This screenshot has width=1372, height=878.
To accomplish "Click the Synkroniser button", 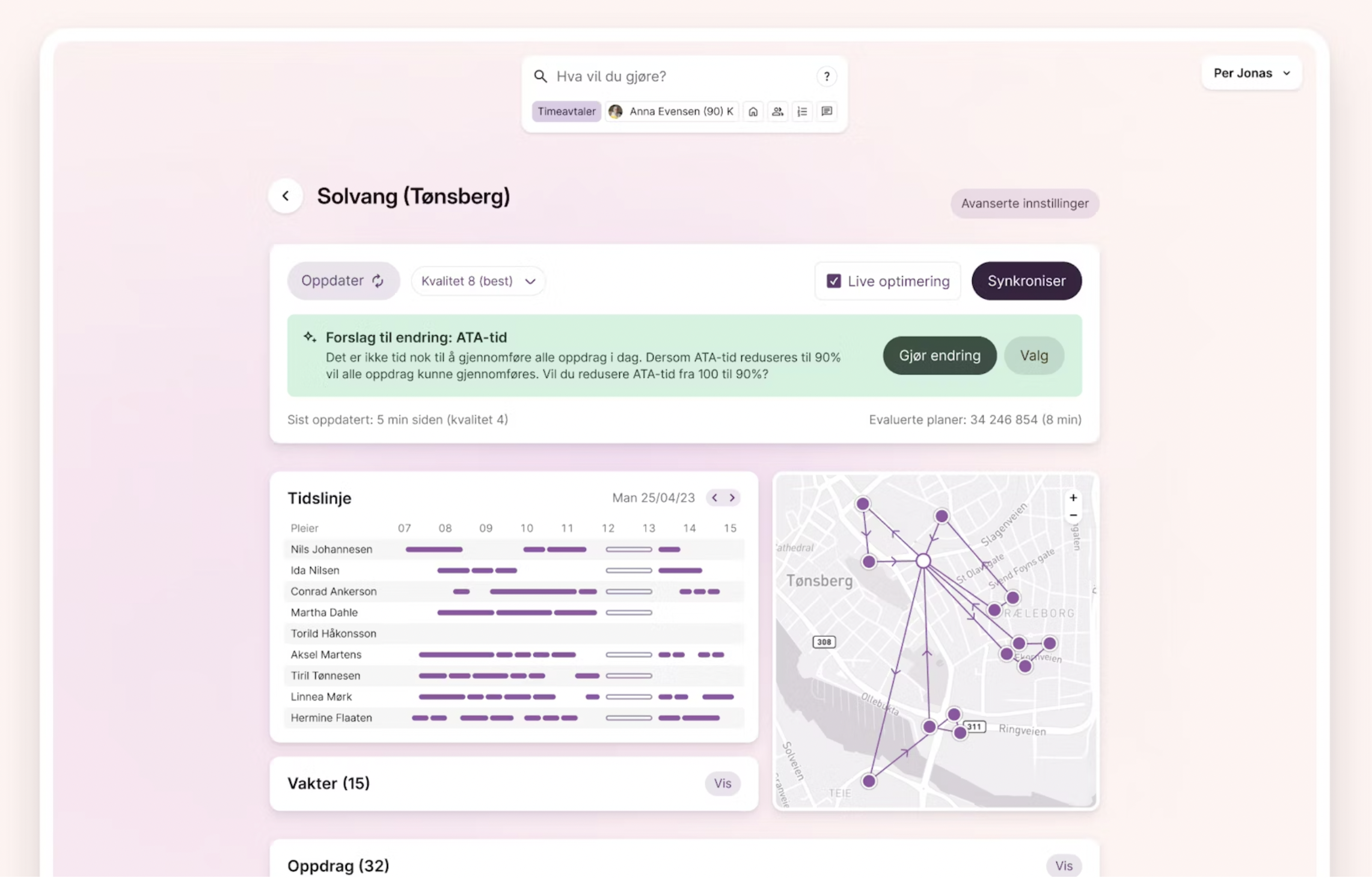I will point(1026,281).
